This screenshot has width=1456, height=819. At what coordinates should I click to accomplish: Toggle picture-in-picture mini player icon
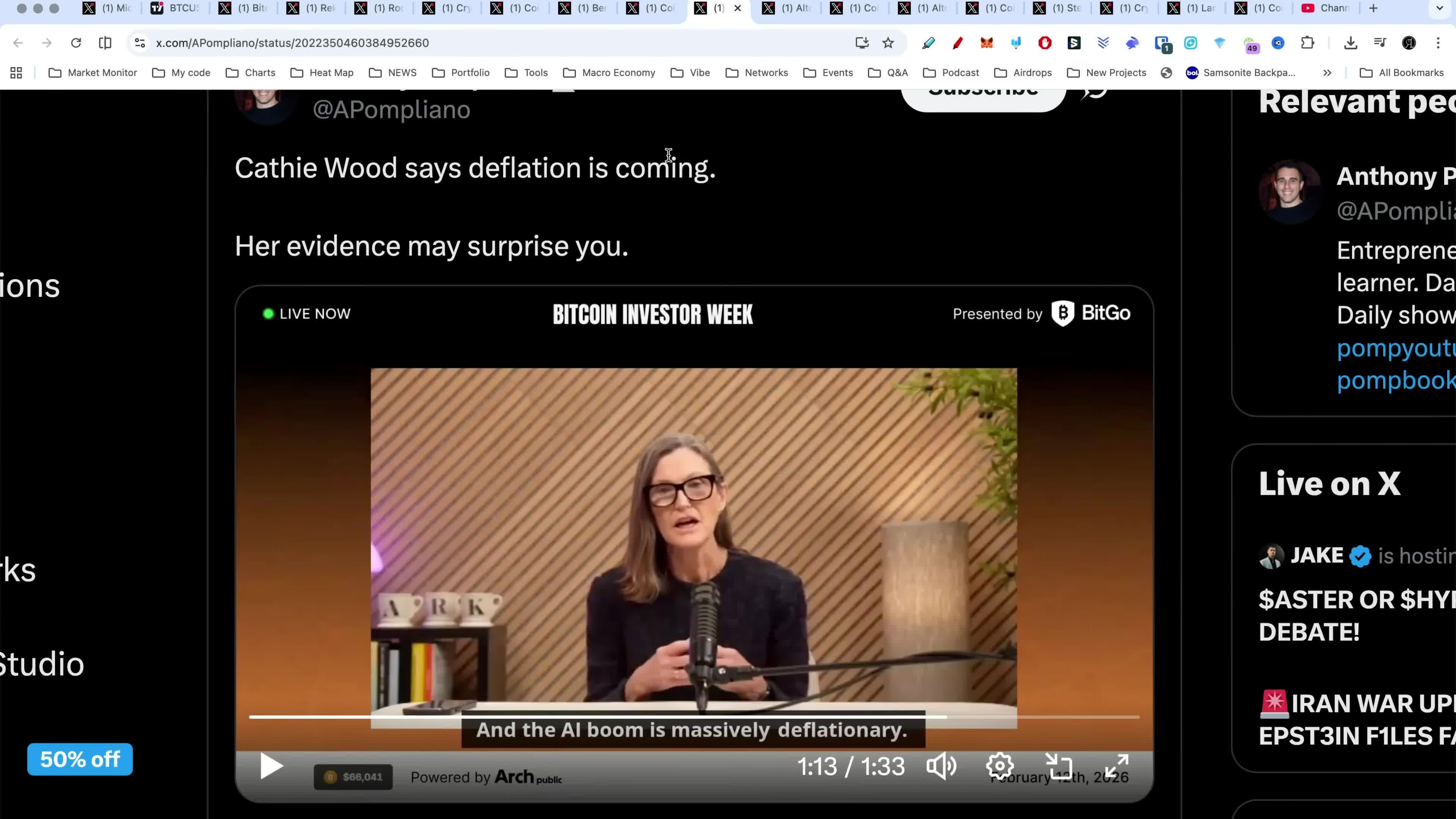(x=1059, y=766)
